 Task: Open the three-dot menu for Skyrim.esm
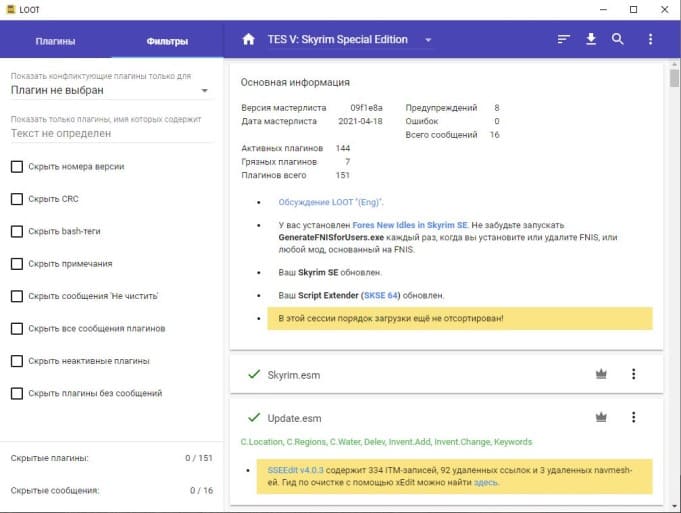point(633,375)
